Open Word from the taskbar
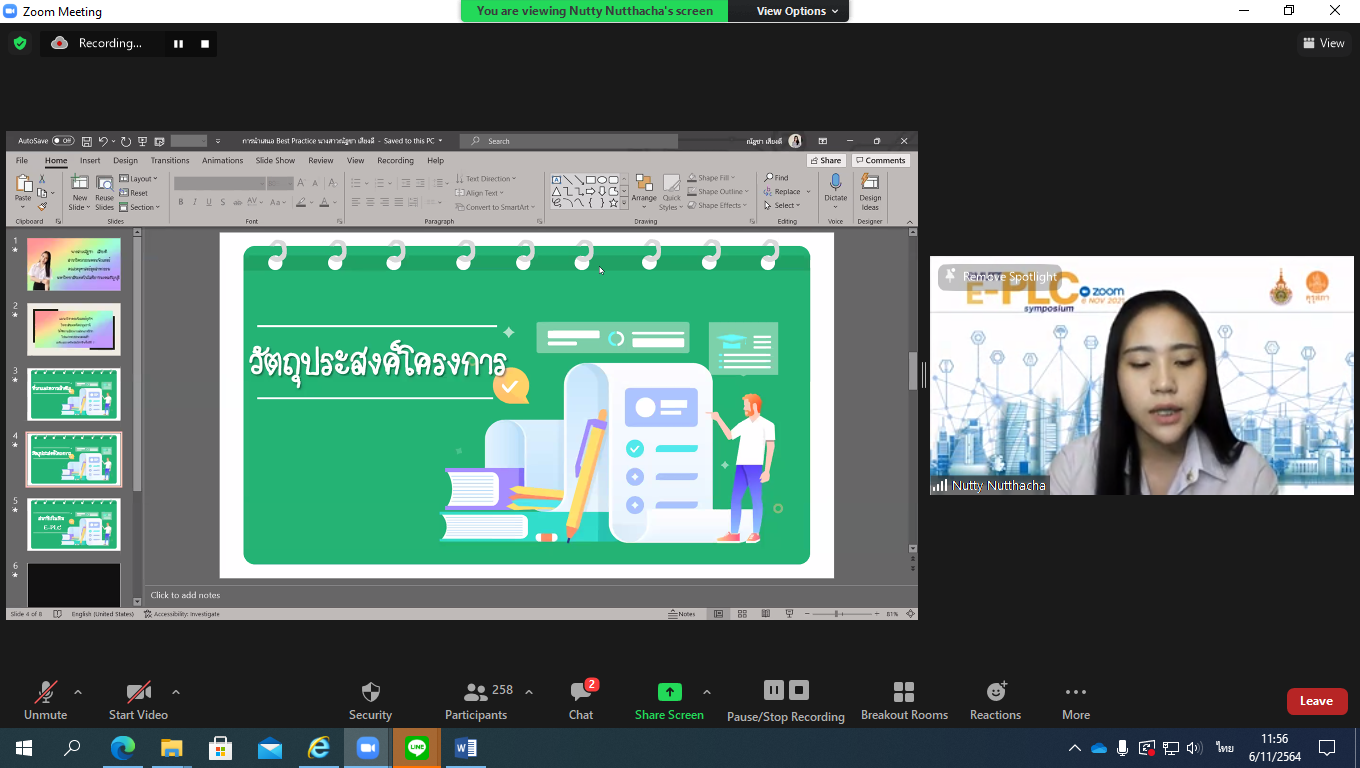Screen dimensions: 1360x768 tap(466, 748)
